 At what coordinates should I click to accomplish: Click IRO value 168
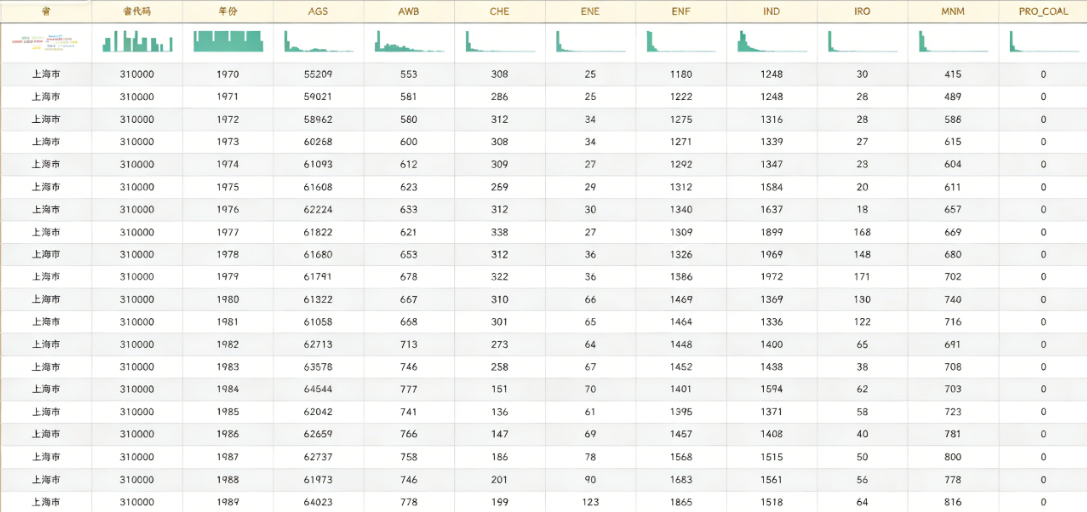(x=862, y=232)
